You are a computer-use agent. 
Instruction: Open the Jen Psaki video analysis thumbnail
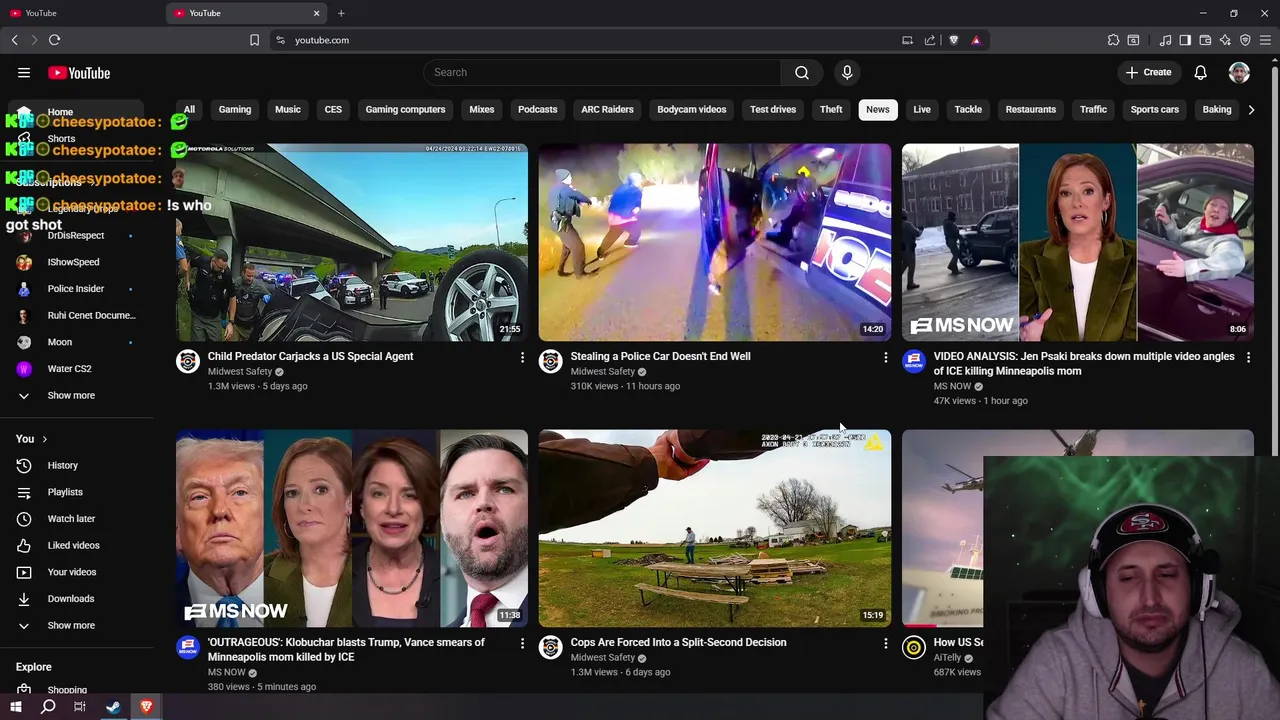click(1077, 242)
